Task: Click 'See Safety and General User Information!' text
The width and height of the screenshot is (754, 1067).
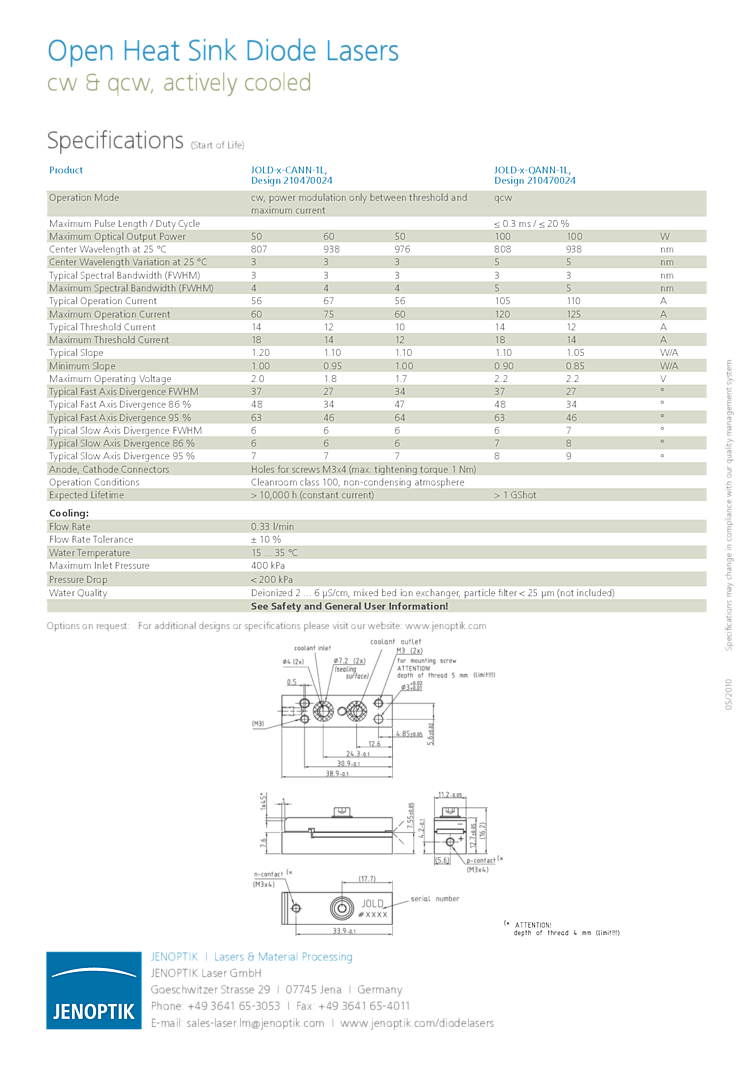Action: (x=349, y=606)
